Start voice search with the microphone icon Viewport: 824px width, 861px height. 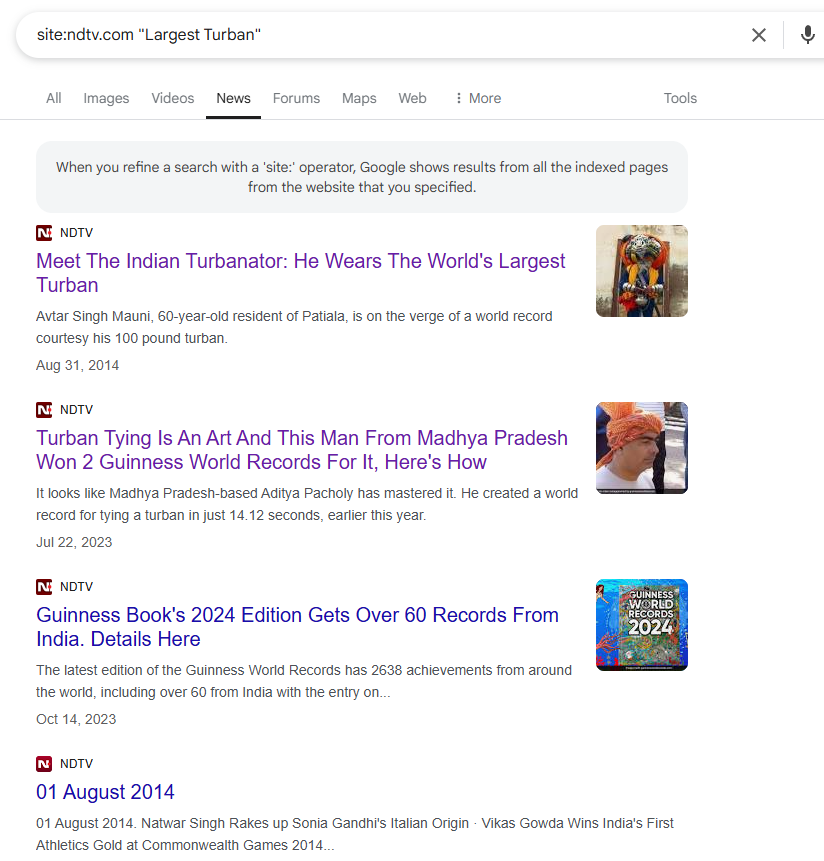tap(808, 35)
